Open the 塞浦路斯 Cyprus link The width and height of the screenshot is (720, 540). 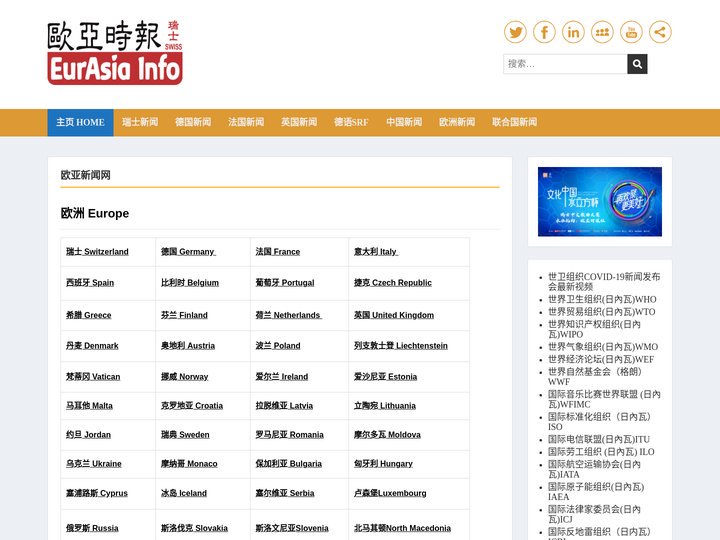pos(97,493)
